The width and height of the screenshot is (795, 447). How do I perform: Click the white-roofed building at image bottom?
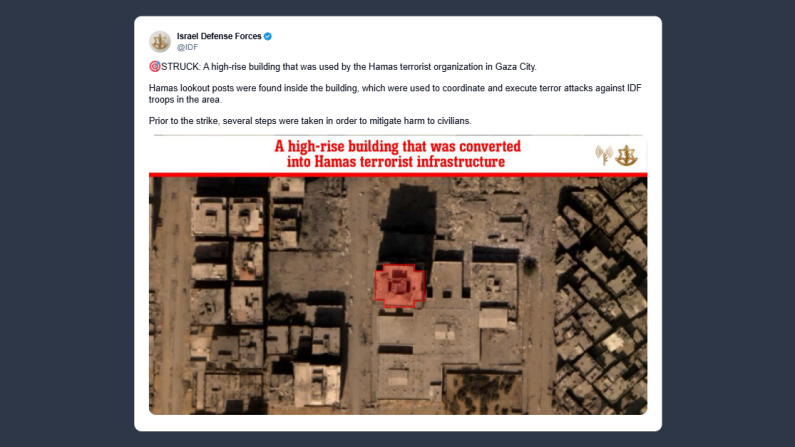point(317,385)
